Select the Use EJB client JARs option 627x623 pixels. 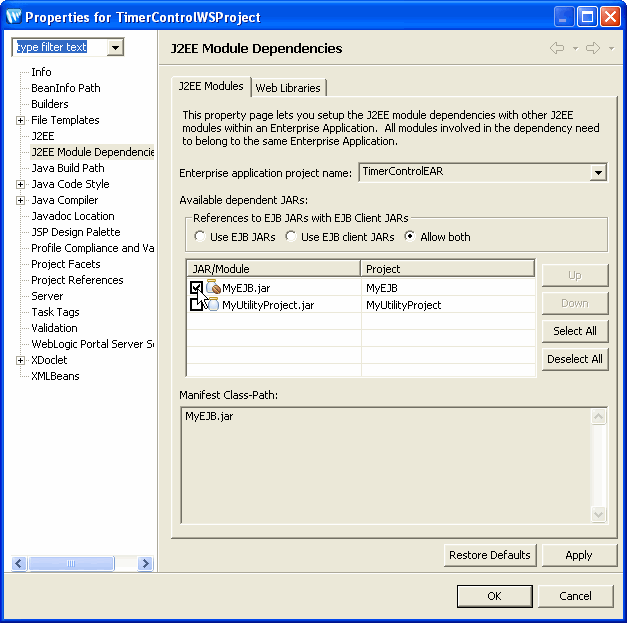(291, 236)
